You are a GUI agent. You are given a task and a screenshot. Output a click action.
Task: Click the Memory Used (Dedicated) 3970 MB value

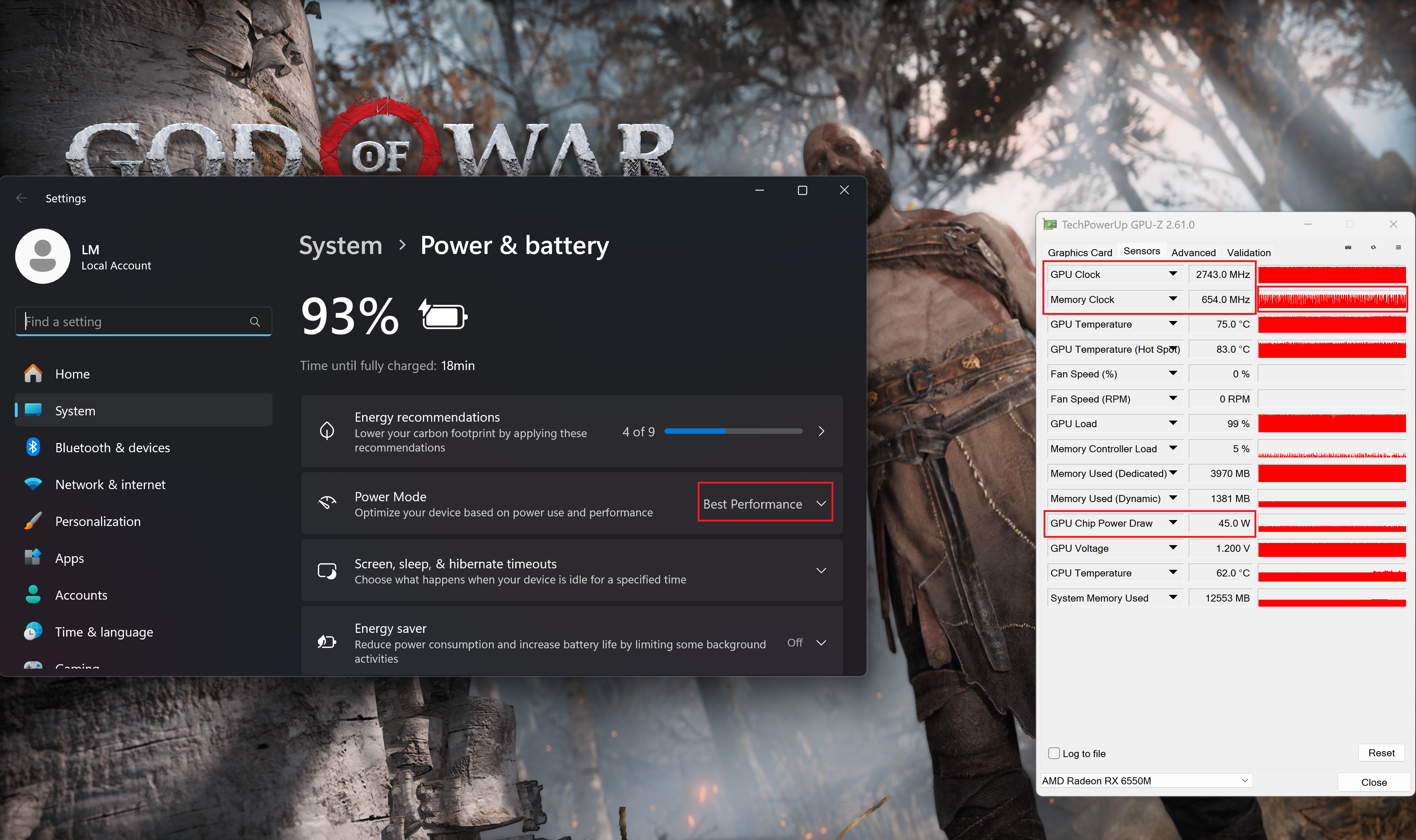(x=1220, y=473)
